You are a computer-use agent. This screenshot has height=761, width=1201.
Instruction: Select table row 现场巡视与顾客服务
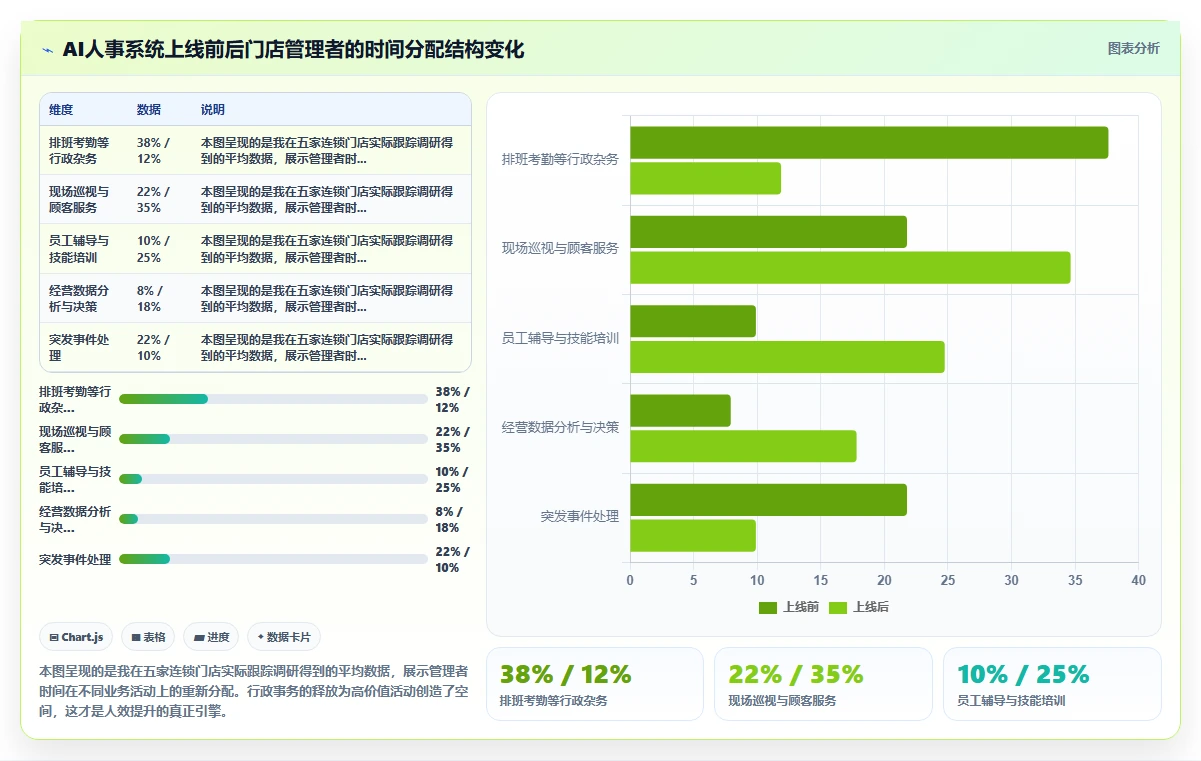[255, 200]
